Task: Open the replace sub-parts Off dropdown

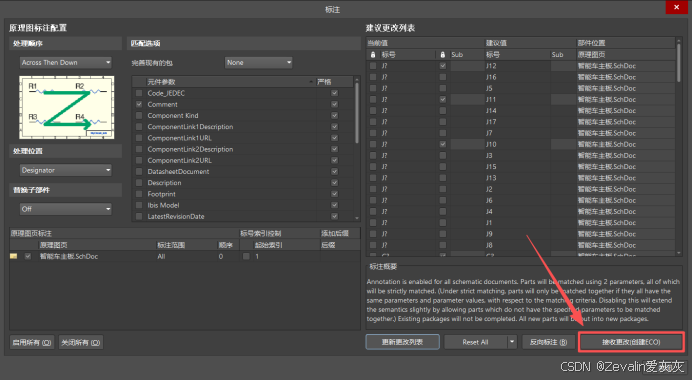Action: click(x=66, y=209)
